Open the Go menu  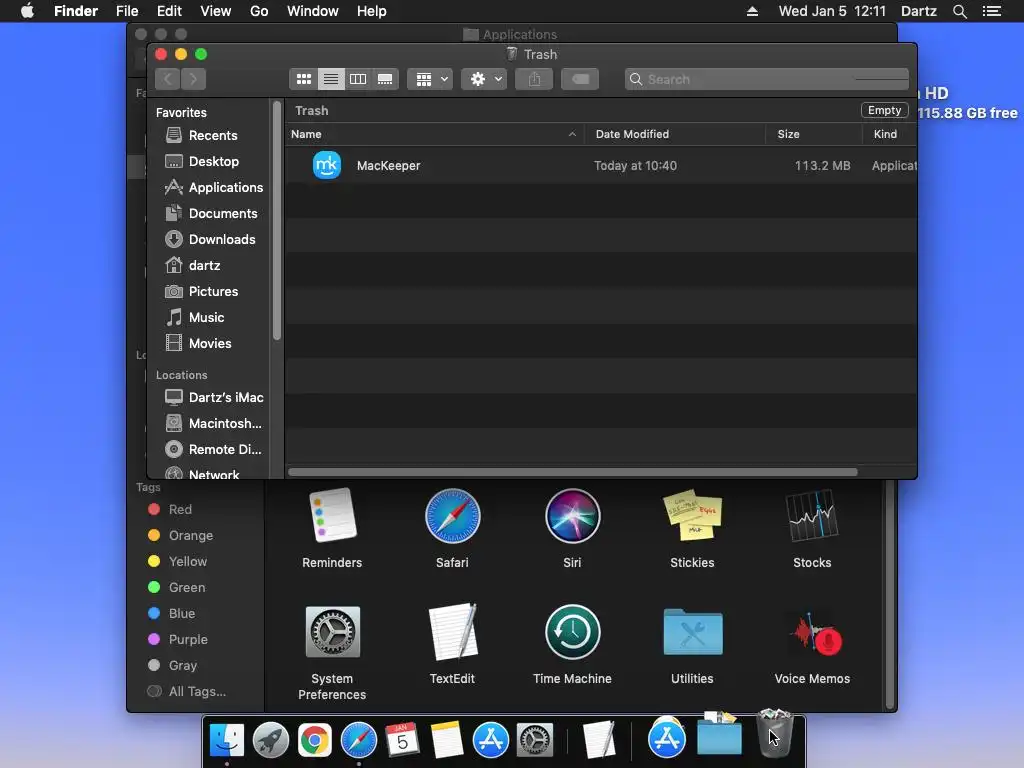(259, 11)
